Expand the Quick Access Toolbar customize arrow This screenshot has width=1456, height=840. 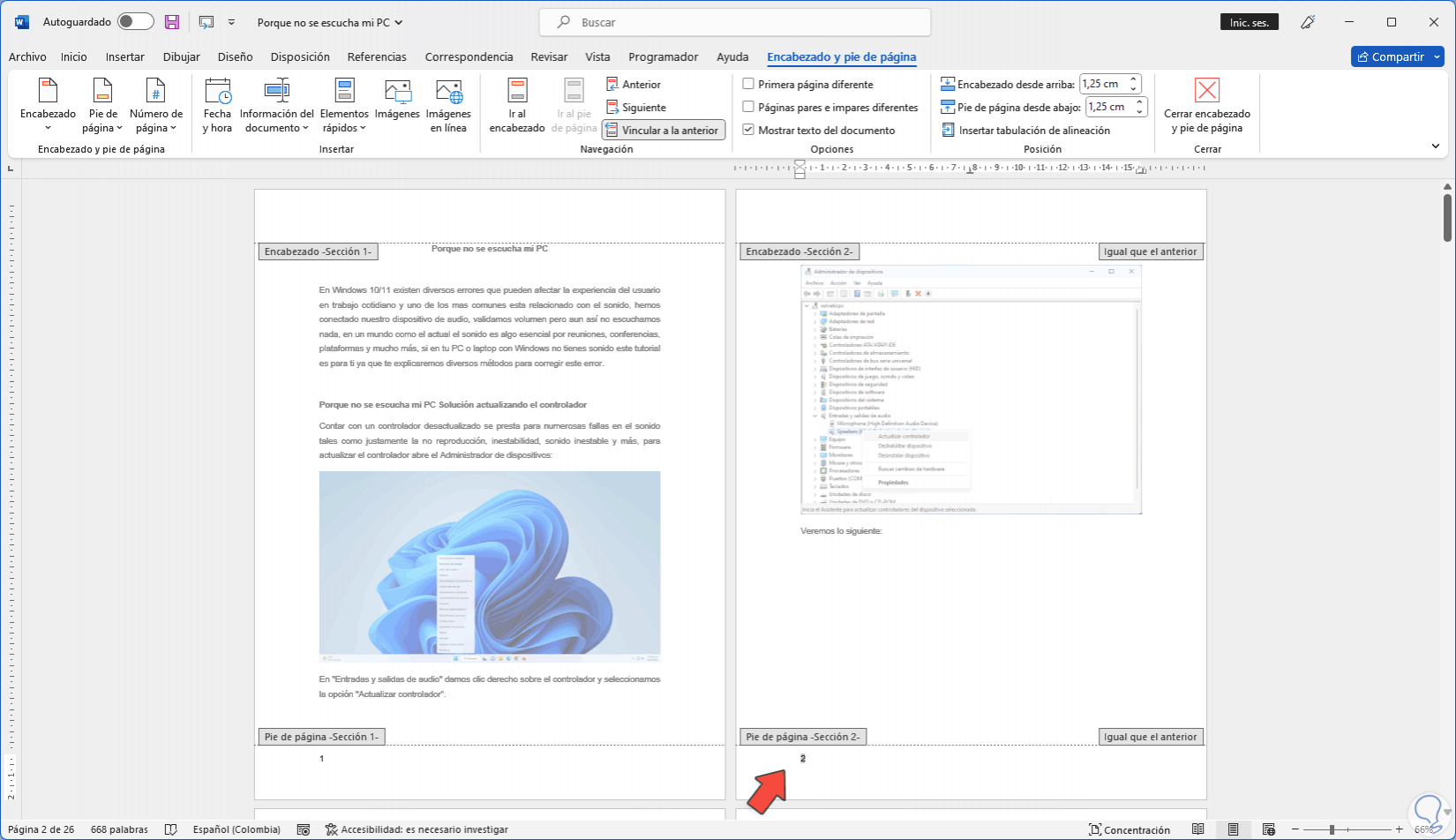232,22
